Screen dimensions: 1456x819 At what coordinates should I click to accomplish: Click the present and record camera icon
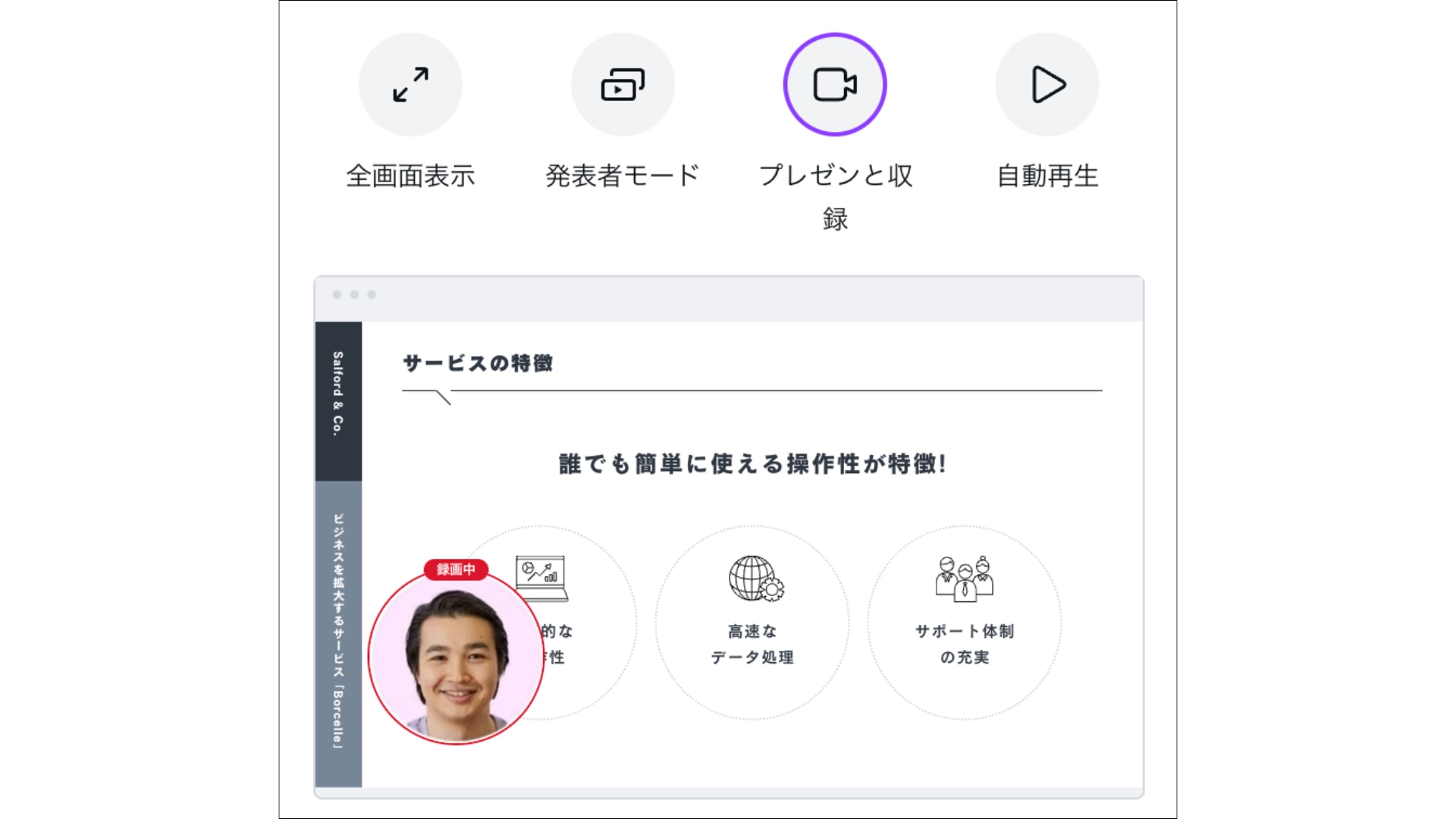point(835,84)
